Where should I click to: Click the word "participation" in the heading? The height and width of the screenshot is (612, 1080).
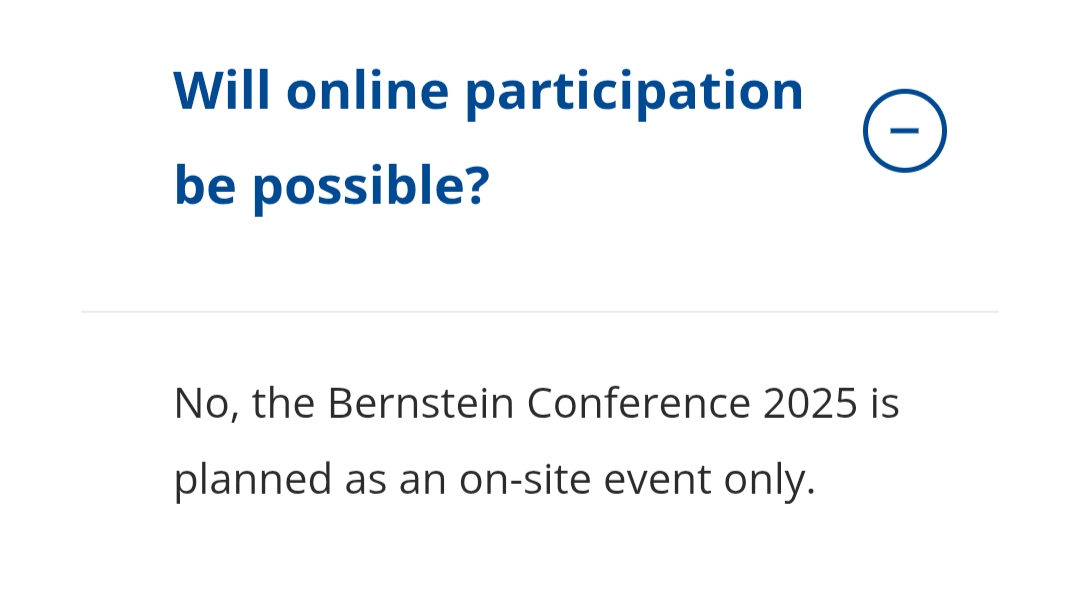tap(634, 92)
